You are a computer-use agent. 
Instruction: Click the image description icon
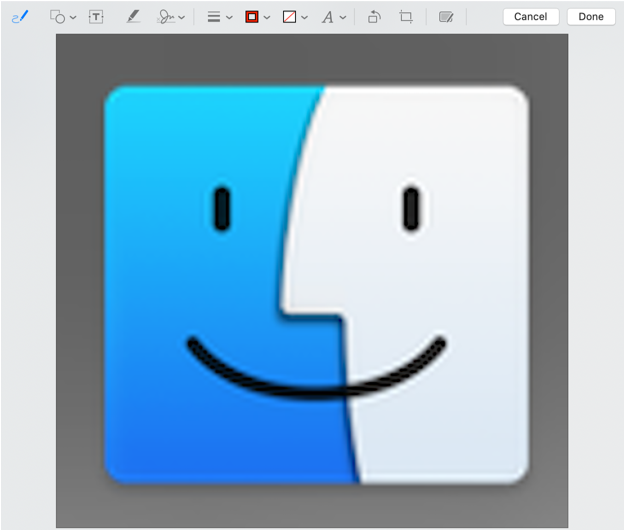coord(446,17)
